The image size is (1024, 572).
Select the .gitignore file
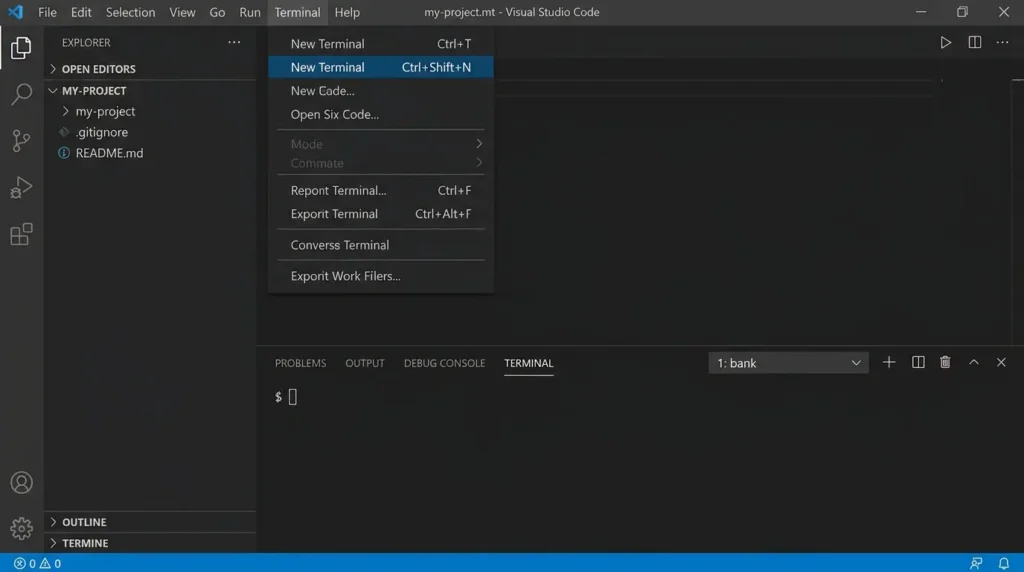(101, 132)
